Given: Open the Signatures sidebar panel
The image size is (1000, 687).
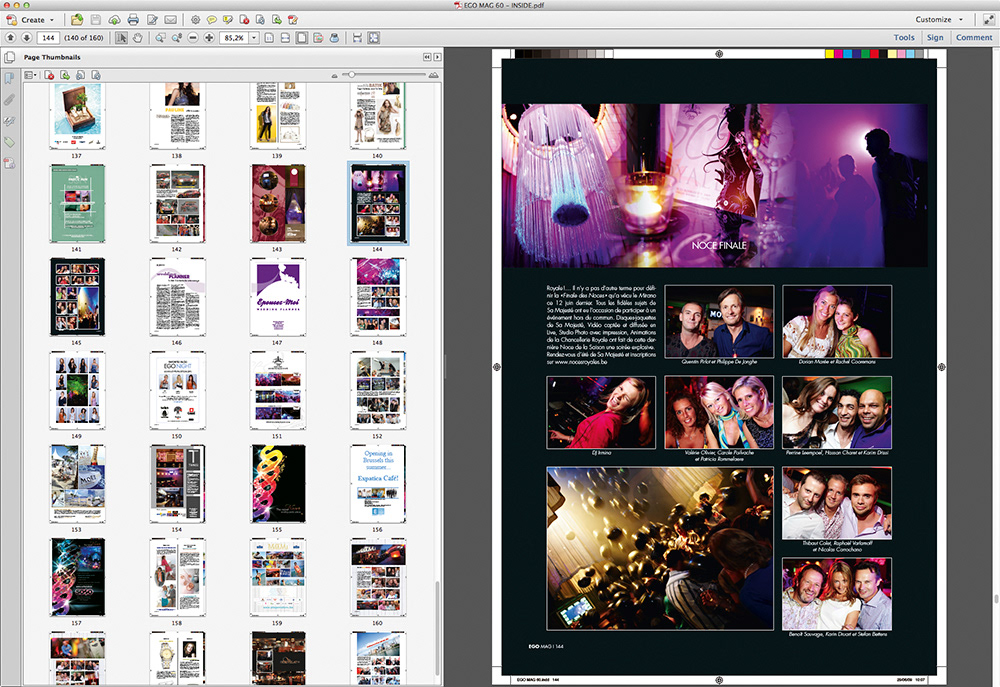Looking at the screenshot, I should coord(10,121).
